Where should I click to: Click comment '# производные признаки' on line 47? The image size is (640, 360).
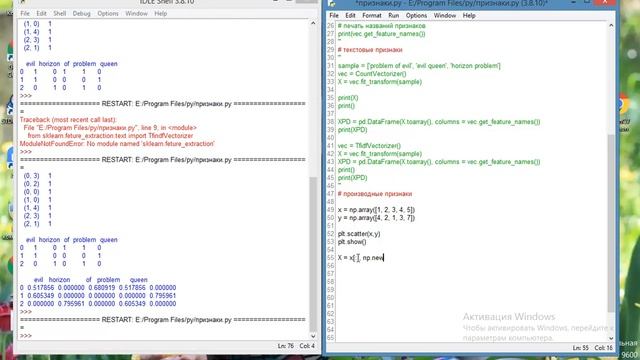click(375, 194)
